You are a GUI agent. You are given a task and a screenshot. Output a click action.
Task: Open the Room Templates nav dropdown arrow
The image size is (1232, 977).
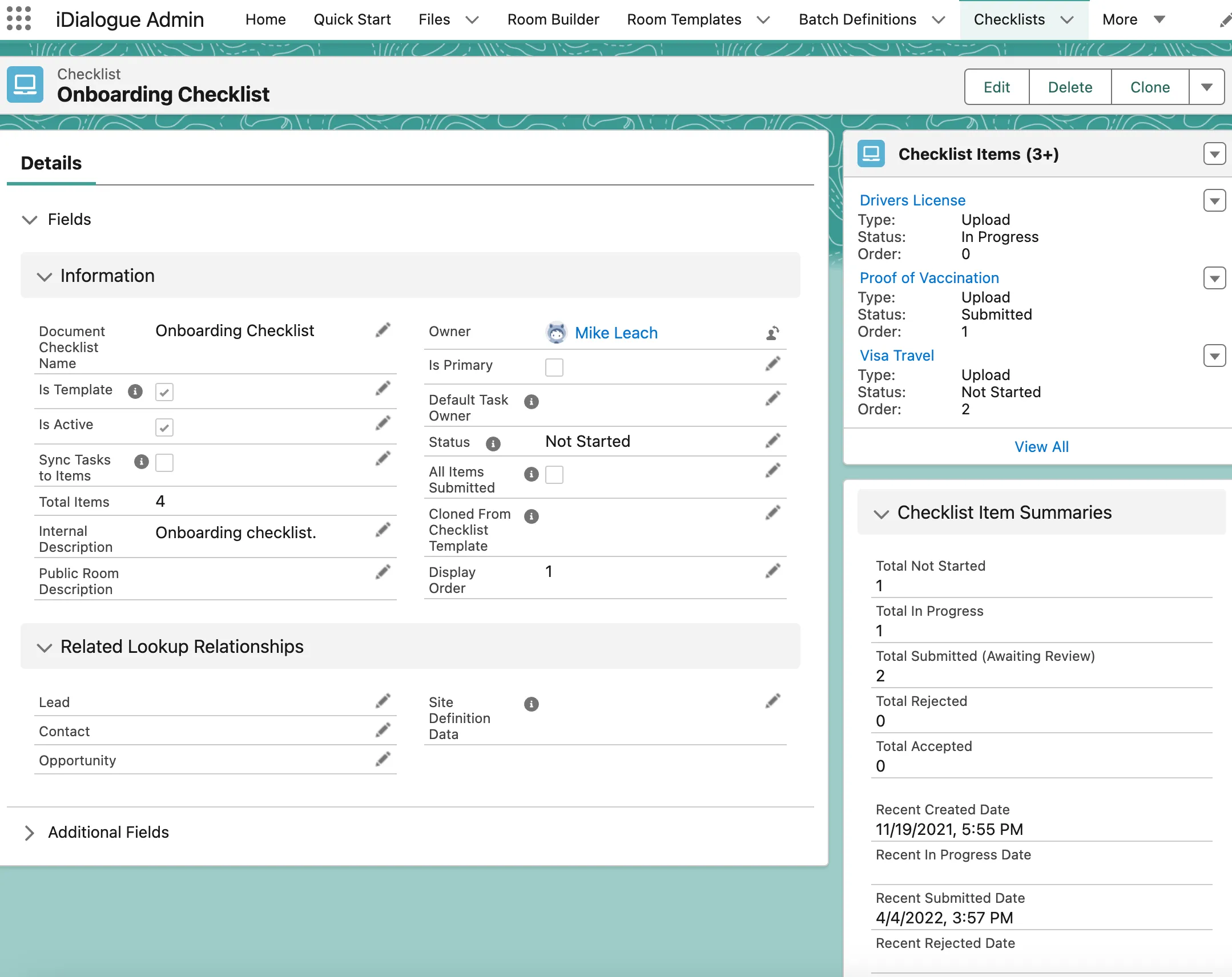763,20
